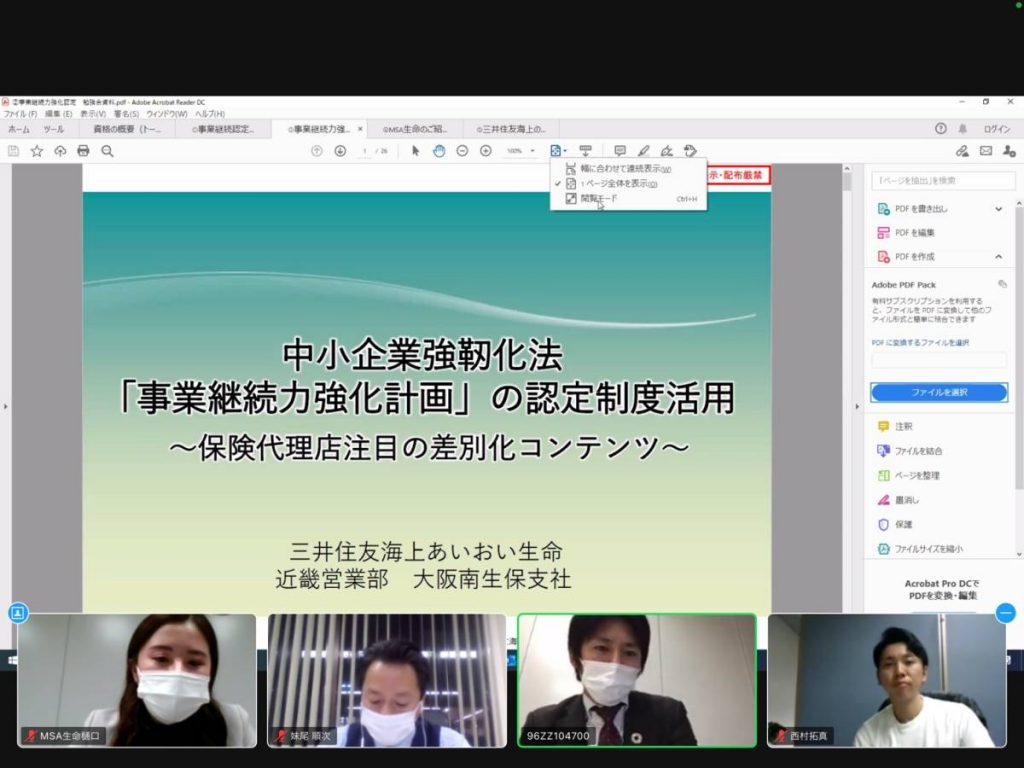Click the Save file icon in toolbar
The image size is (1024, 768).
click(x=13, y=152)
